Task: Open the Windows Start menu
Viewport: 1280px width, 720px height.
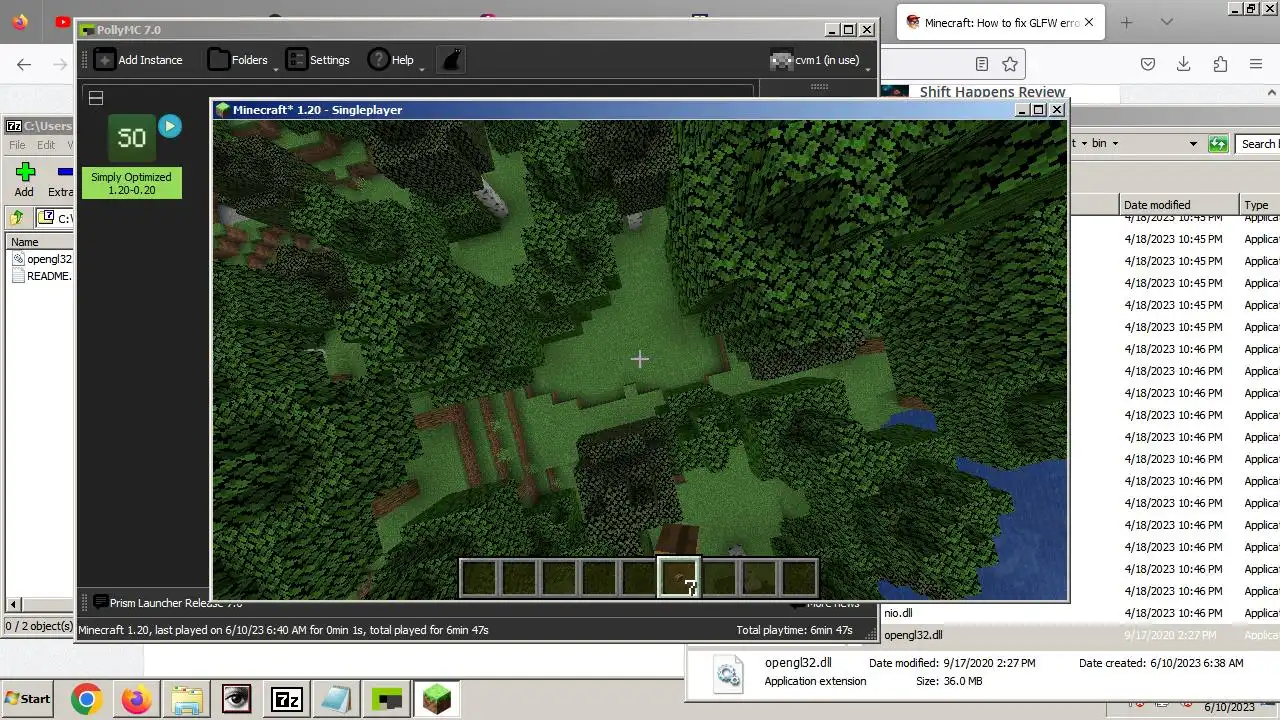Action: [27, 699]
